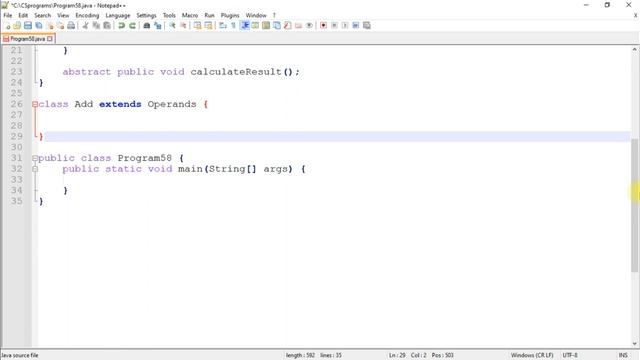This screenshot has width=640, height=360.
Task: Click 'Ln : 29' in the status bar
Action: tap(397, 355)
